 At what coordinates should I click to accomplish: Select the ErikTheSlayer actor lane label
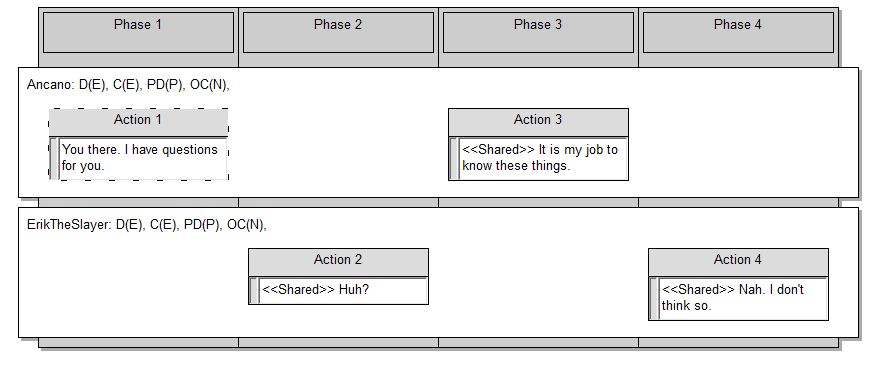click(x=147, y=225)
